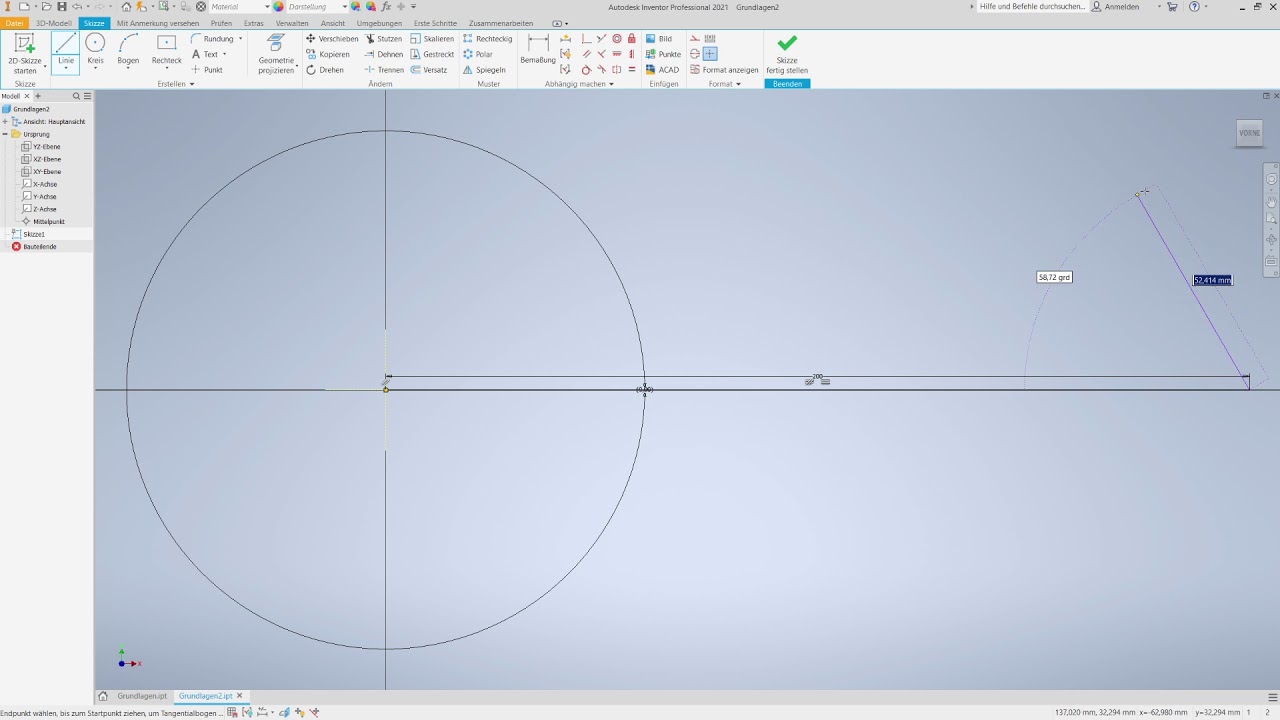This screenshot has width=1280, height=720.
Task: Switch to Grundlagen.ipt document tab
Action: click(x=142, y=696)
